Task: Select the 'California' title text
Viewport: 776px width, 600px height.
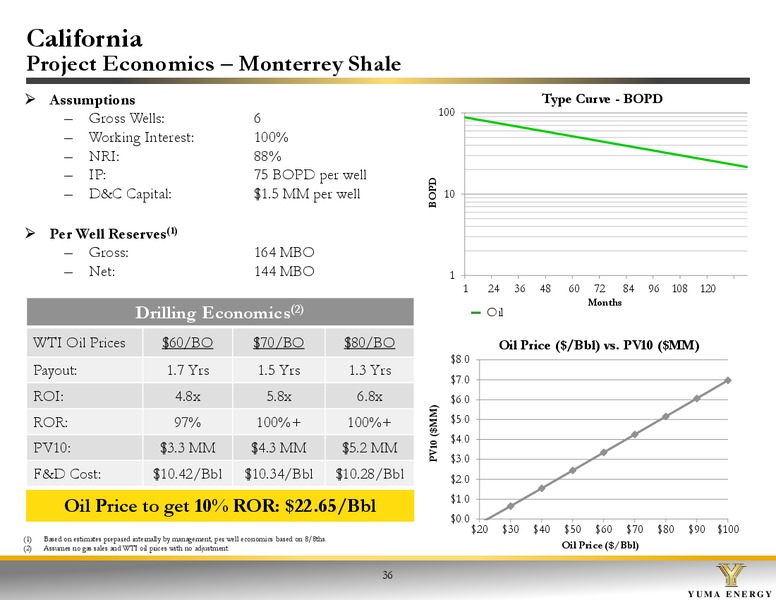Action: (x=85, y=38)
